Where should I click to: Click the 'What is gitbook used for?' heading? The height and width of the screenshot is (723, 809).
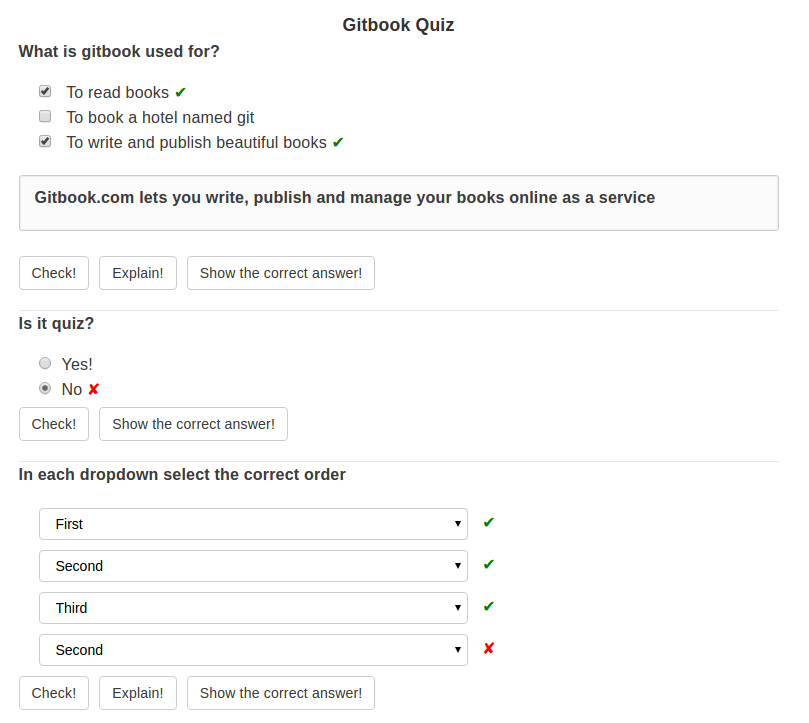pos(119,52)
